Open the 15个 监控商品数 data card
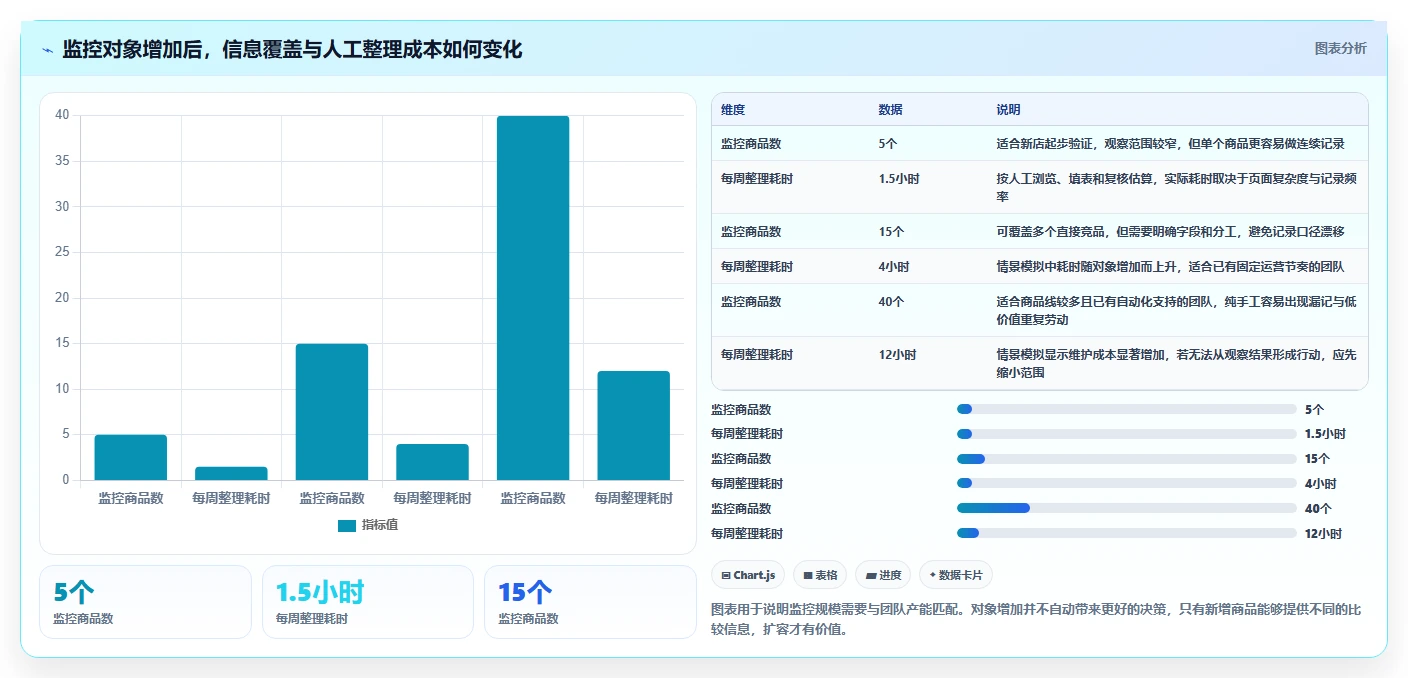The image size is (1408, 678). (589, 602)
